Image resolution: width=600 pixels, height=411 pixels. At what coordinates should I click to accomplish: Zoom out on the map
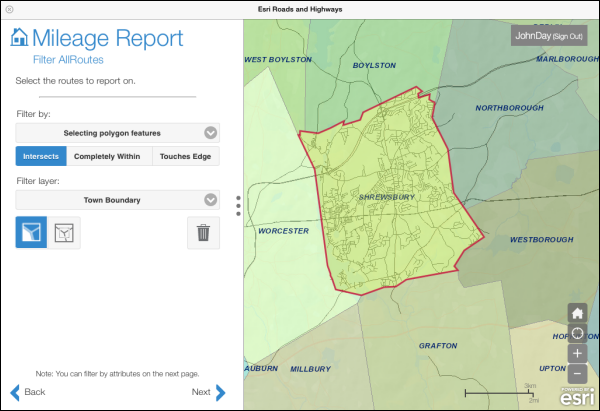tap(577, 374)
